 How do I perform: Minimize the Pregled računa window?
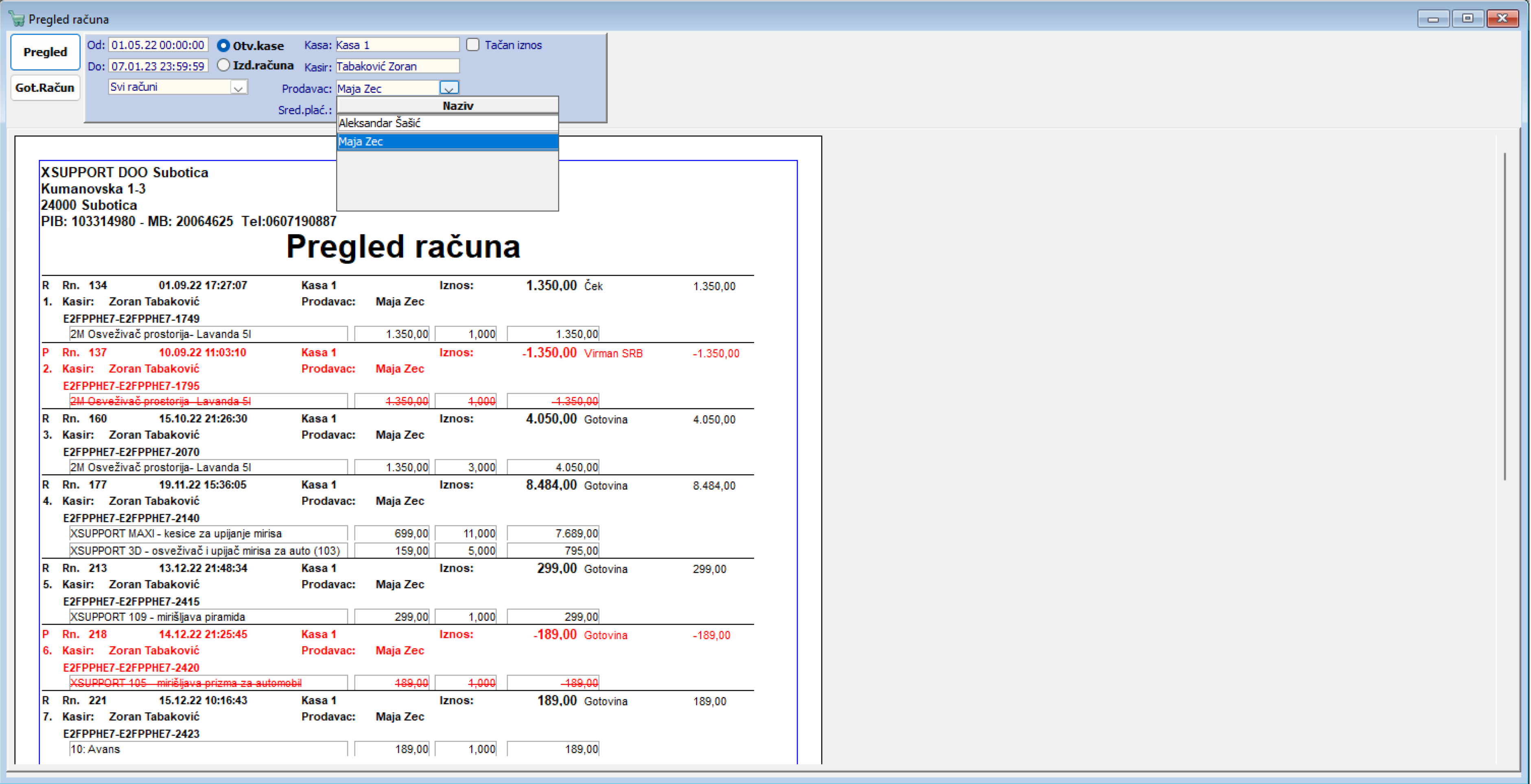1433,18
